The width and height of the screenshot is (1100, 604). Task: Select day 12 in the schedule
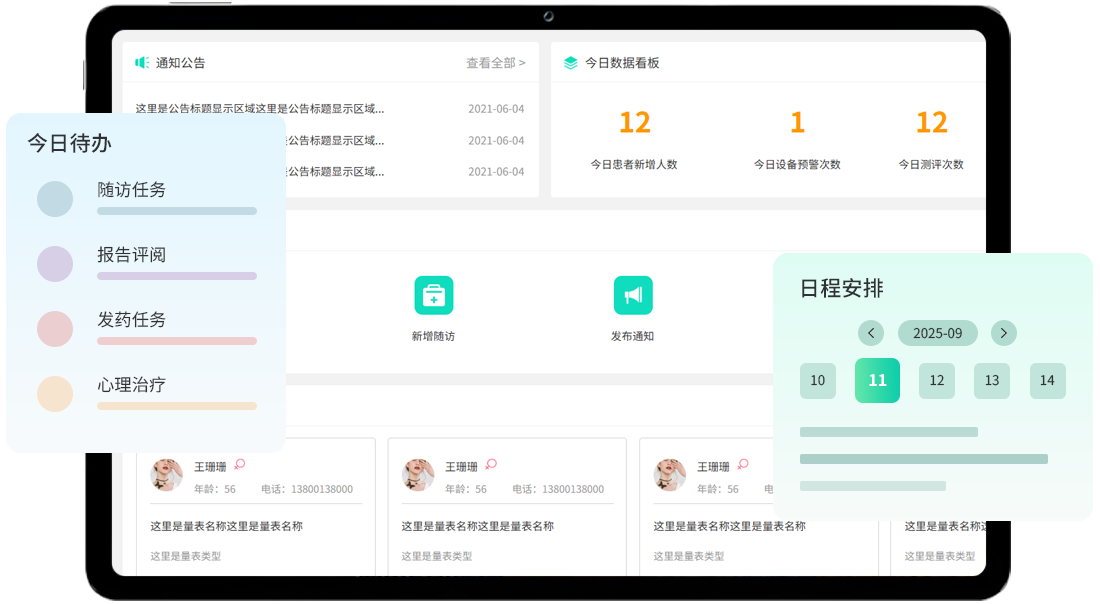937,381
